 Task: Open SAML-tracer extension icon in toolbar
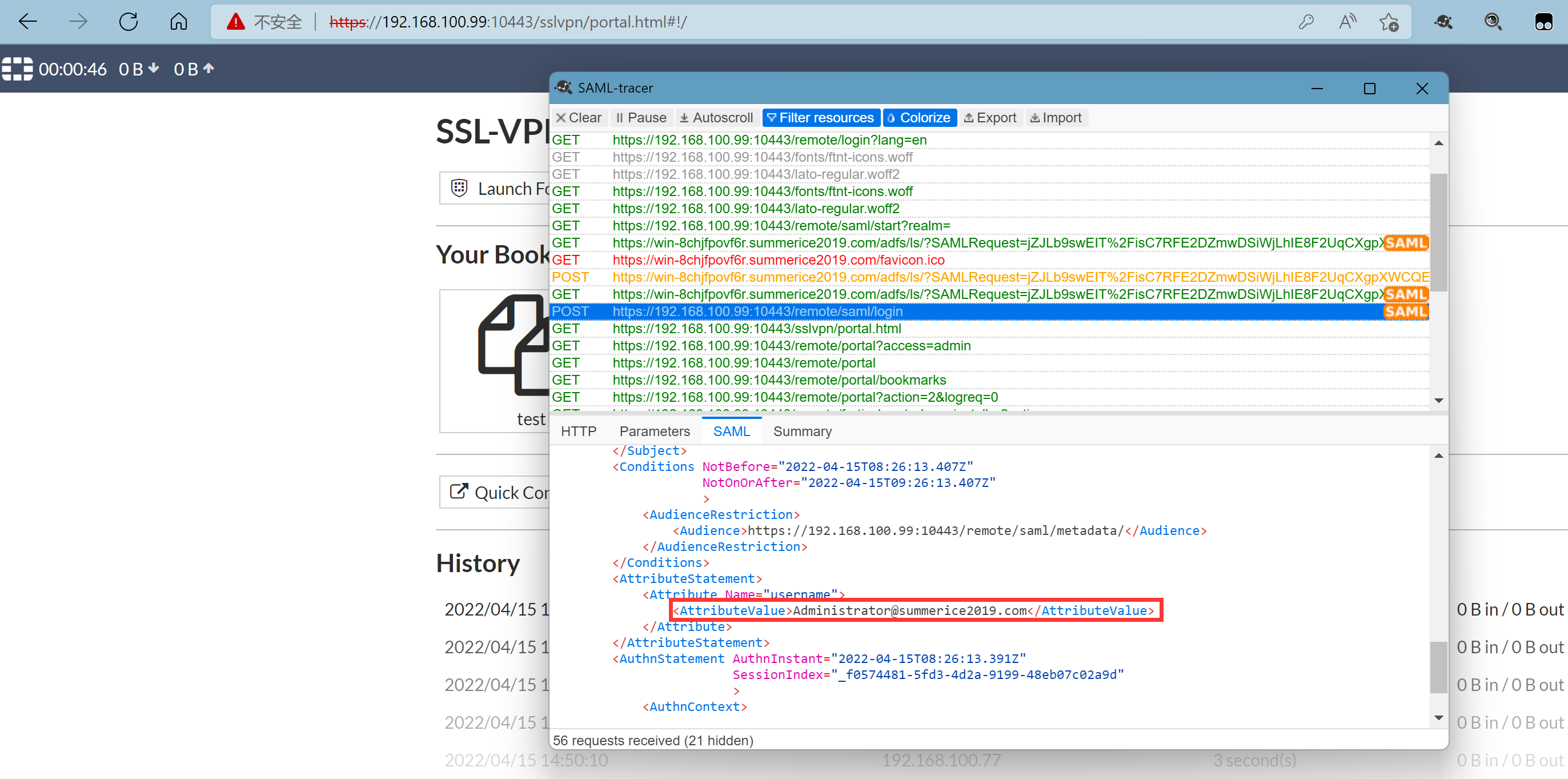[x=1443, y=22]
